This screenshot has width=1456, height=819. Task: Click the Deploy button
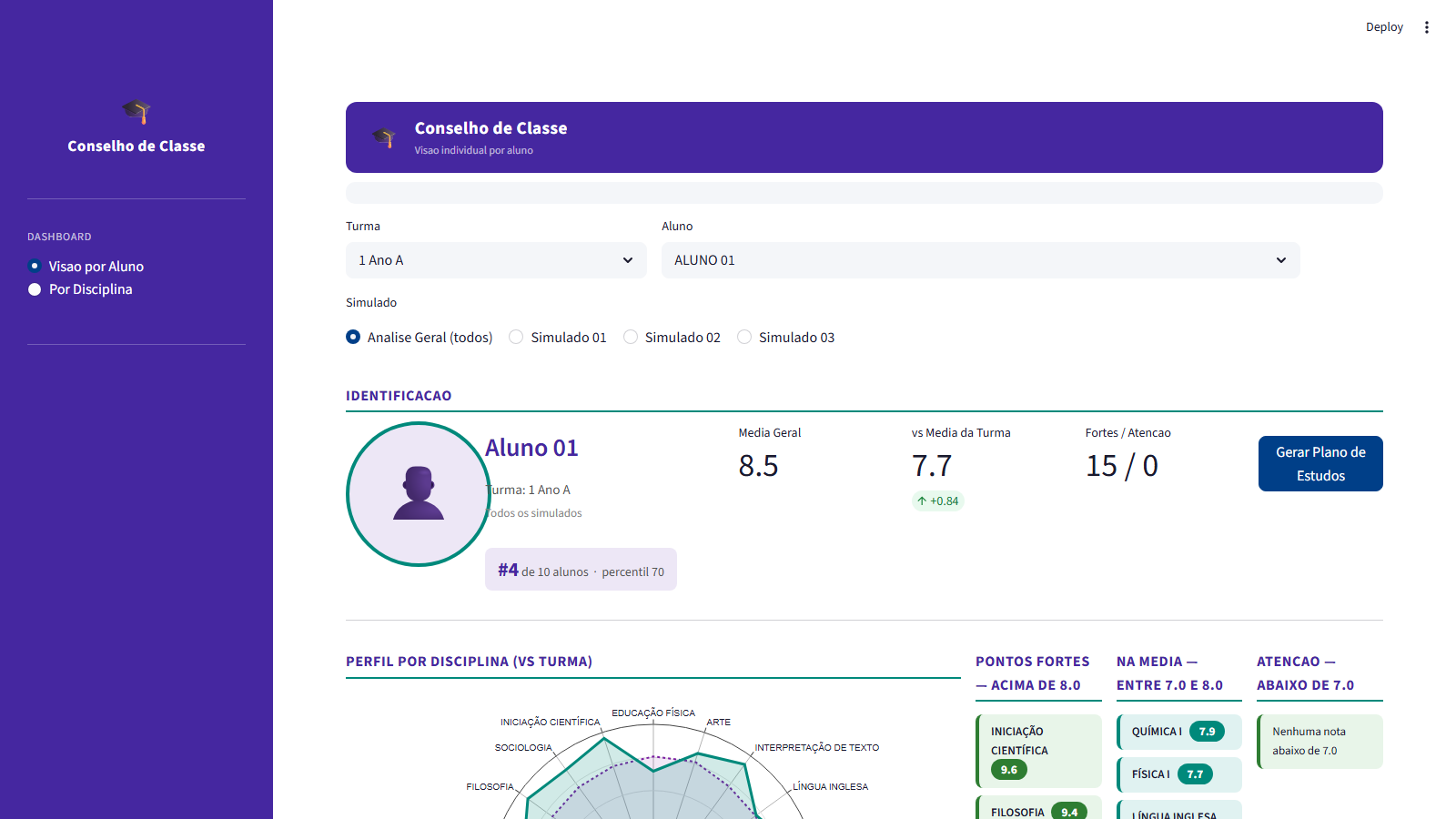coord(1384,27)
